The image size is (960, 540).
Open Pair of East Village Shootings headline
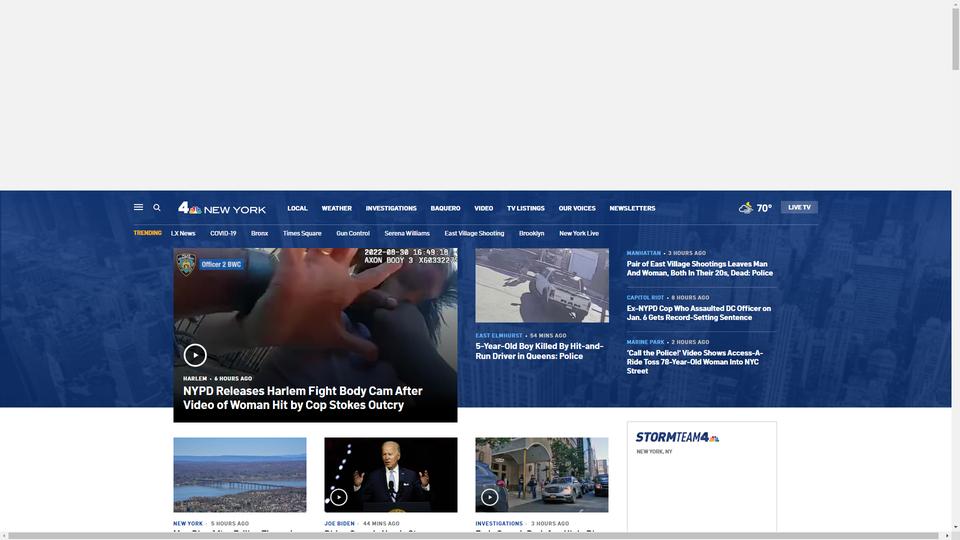700,268
